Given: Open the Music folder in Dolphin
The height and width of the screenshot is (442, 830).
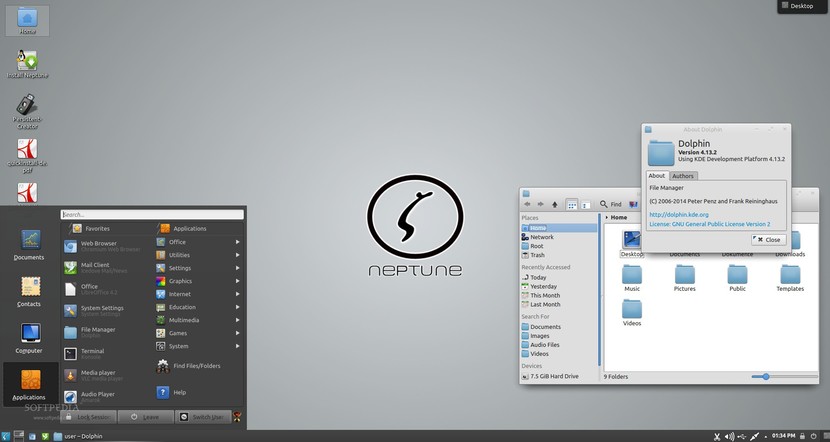Looking at the screenshot, I should 631,278.
